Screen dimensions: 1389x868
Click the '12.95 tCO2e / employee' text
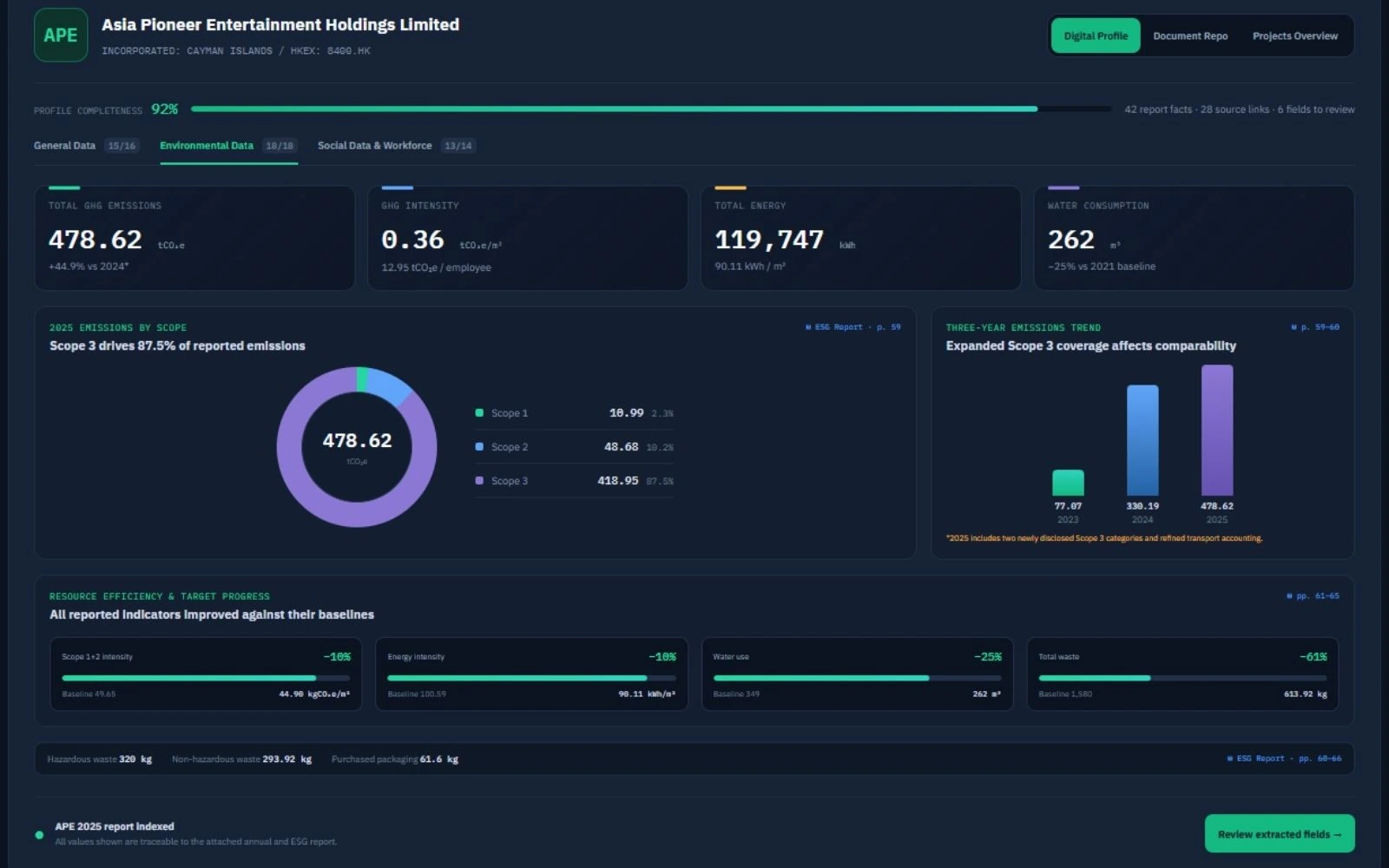point(437,267)
